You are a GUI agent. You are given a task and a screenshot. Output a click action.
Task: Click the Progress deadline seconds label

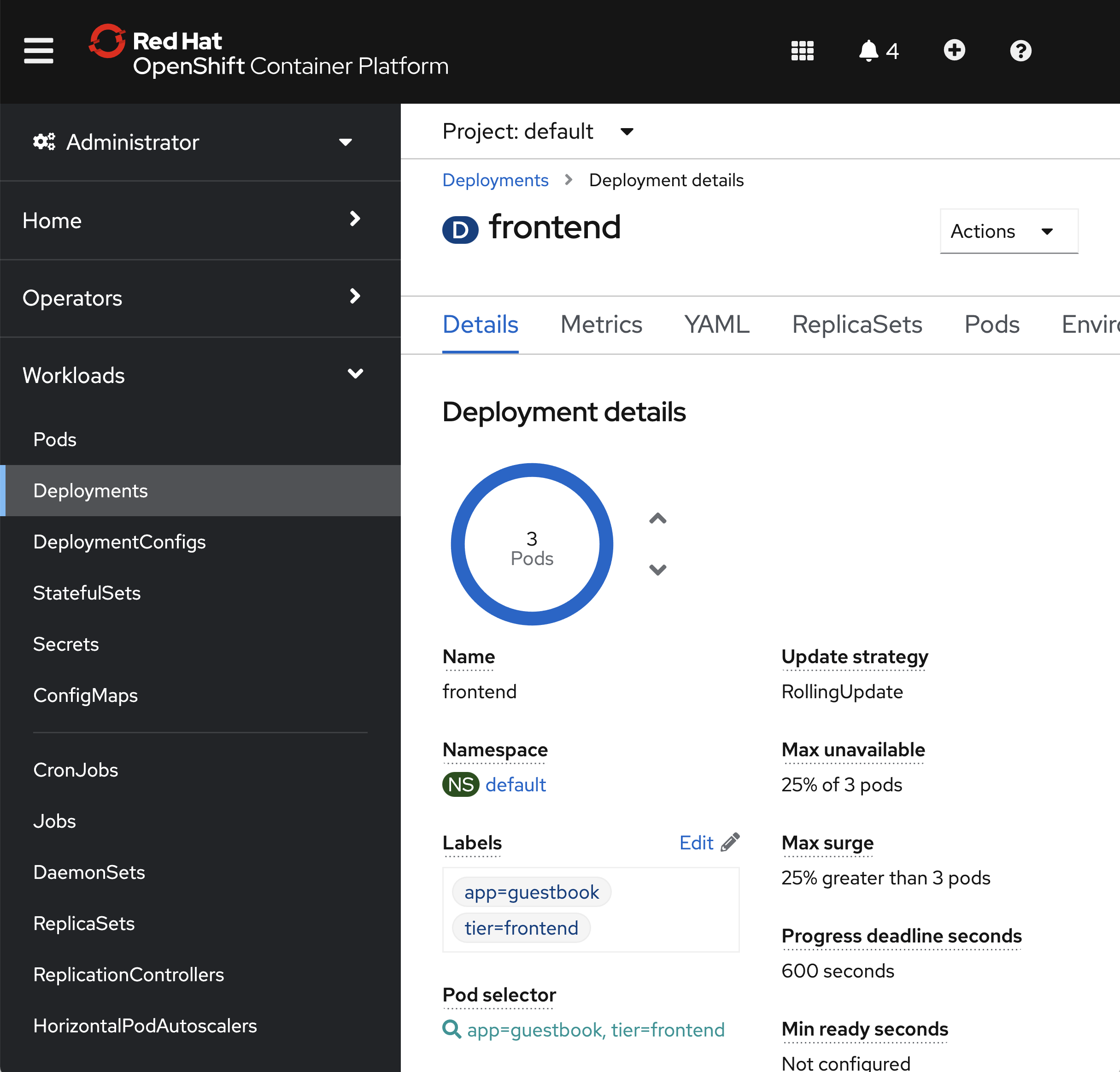[x=901, y=936]
